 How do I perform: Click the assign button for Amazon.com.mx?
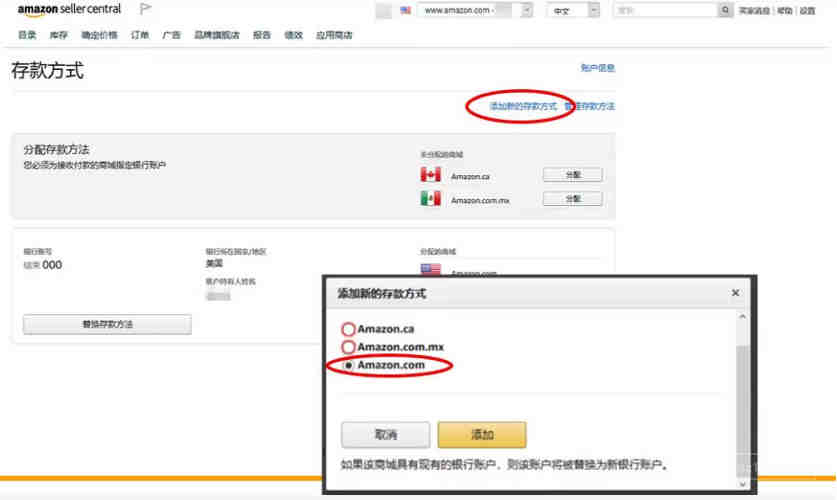[573, 199]
